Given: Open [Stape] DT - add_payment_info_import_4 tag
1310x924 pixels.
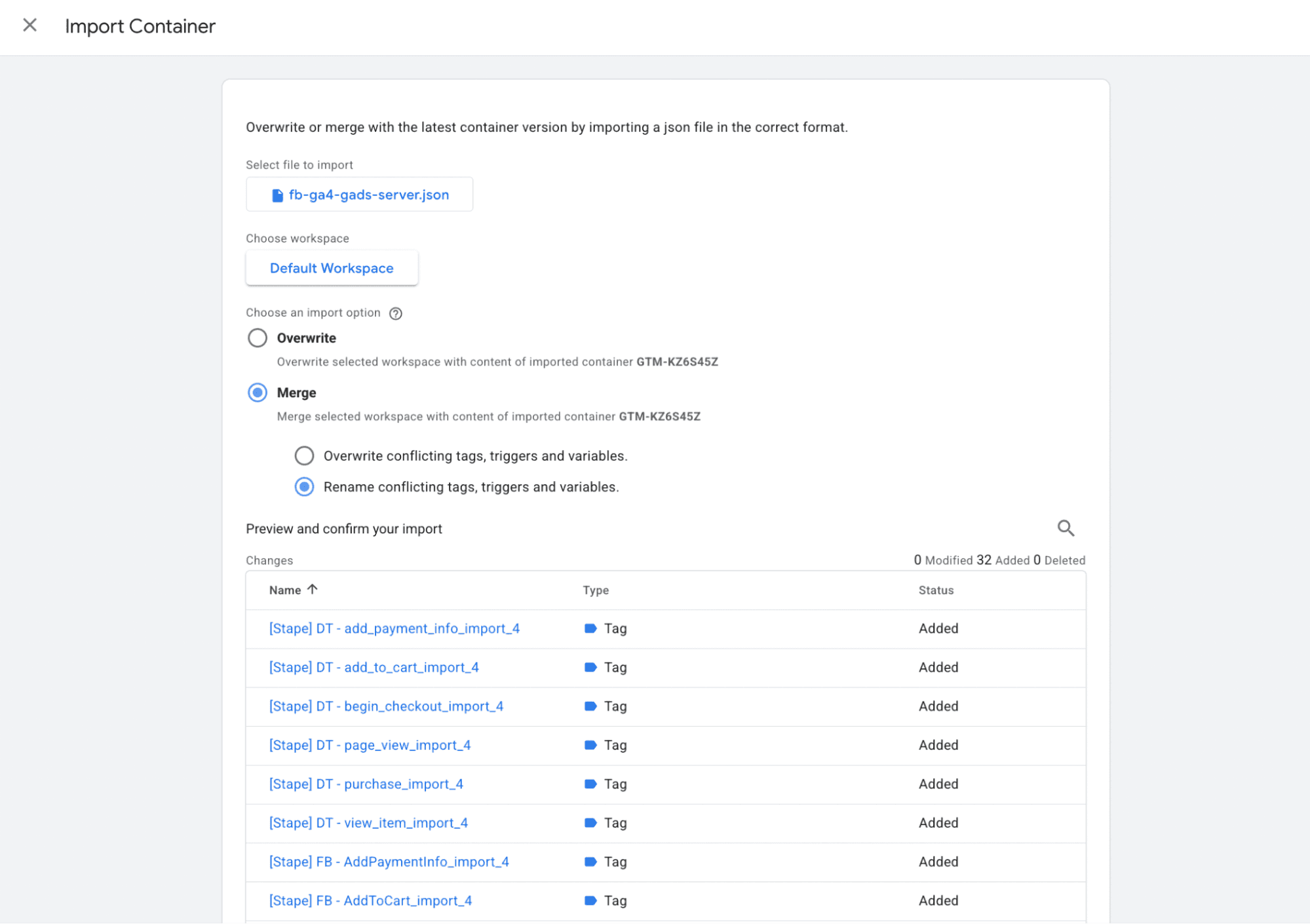Looking at the screenshot, I should click(x=395, y=628).
